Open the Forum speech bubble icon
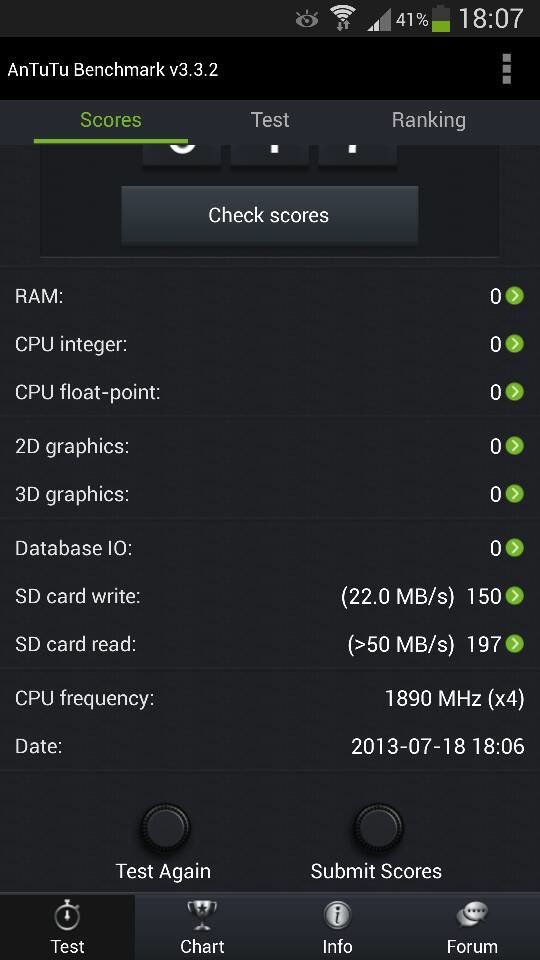Image resolution: width=540 pixels, height=960 pixels. pyautogui.click(x=472, y=915)
